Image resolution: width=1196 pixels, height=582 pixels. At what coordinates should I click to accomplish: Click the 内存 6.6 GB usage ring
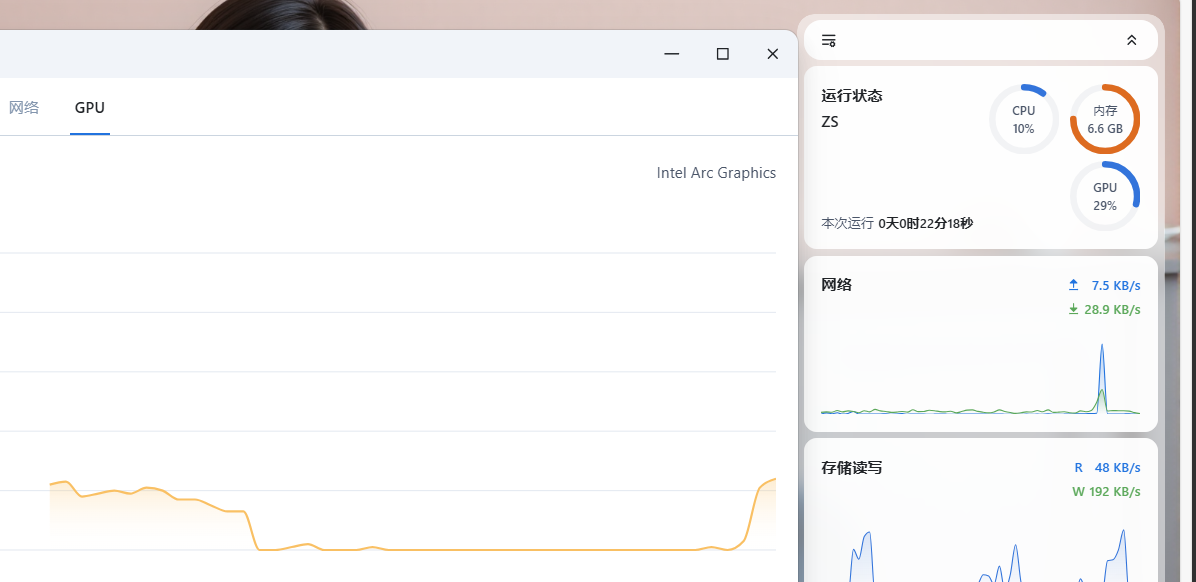point(1104,120)
